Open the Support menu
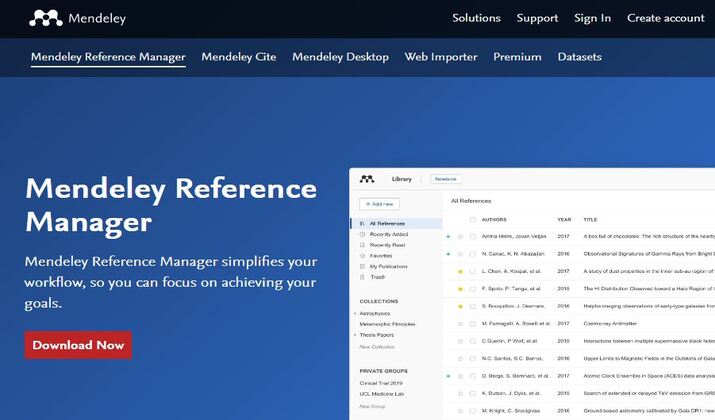715x420 pixels. point(537,18)
